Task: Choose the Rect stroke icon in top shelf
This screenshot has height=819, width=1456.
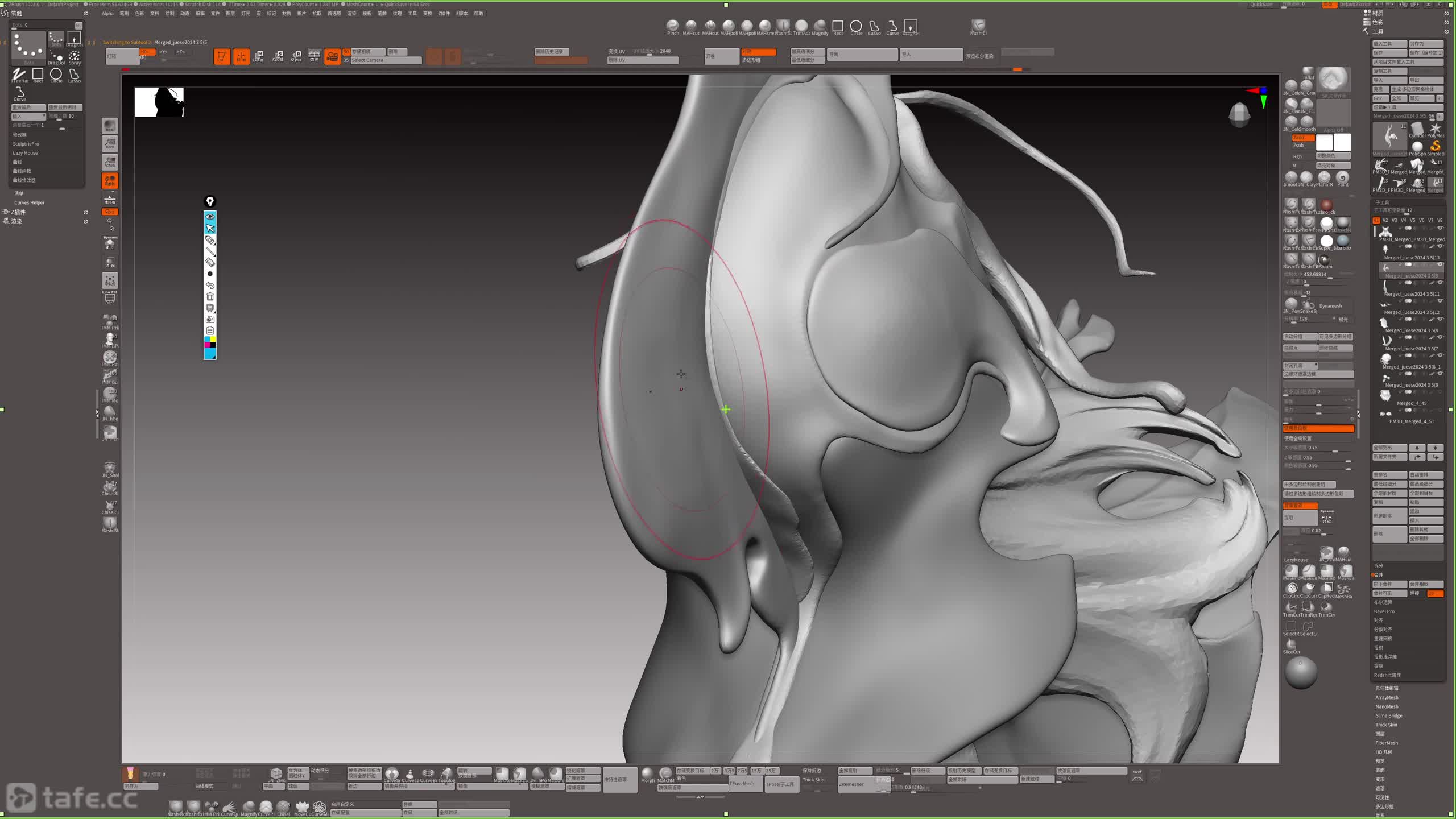Action: click(x=838, y=26)
